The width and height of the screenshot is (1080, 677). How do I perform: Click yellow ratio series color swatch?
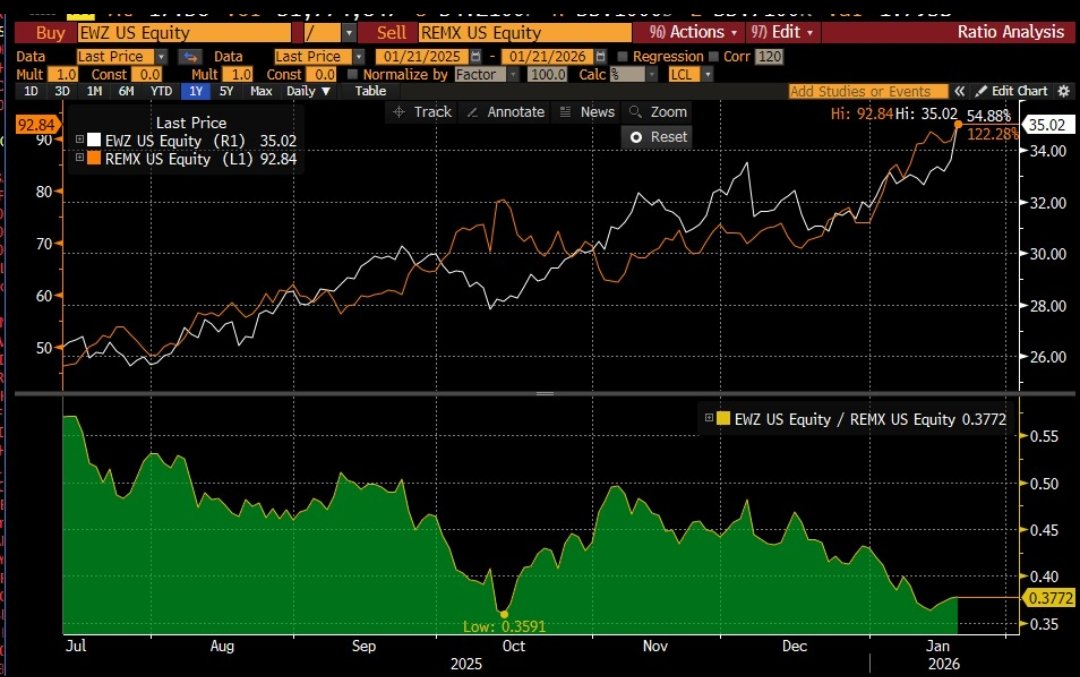point(723,418)
